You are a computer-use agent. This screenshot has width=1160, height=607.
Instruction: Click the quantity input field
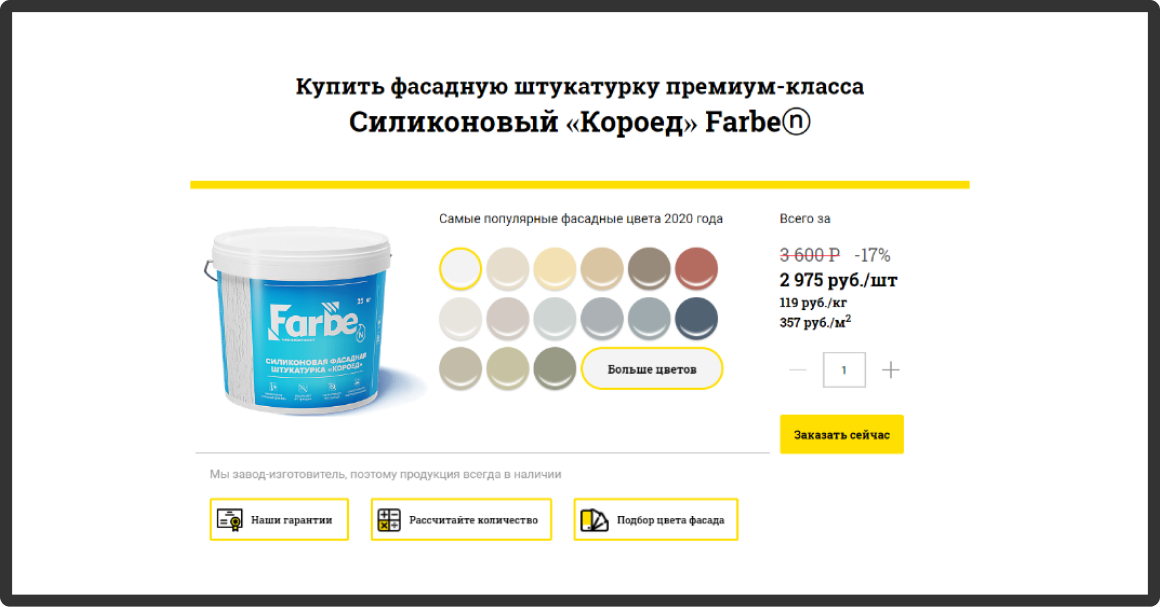844,369
